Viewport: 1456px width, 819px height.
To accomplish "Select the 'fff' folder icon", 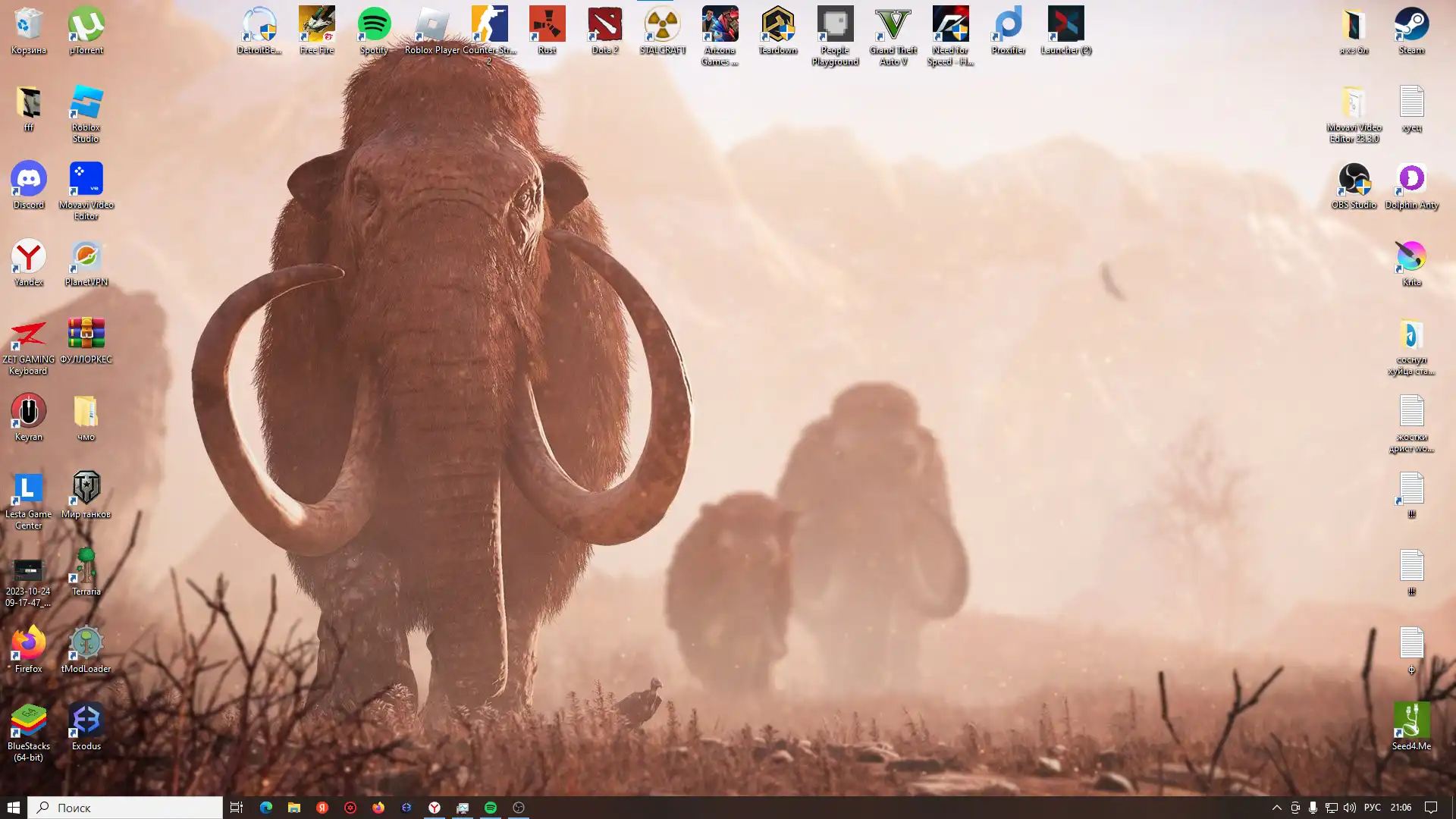I will coord(28,108).
